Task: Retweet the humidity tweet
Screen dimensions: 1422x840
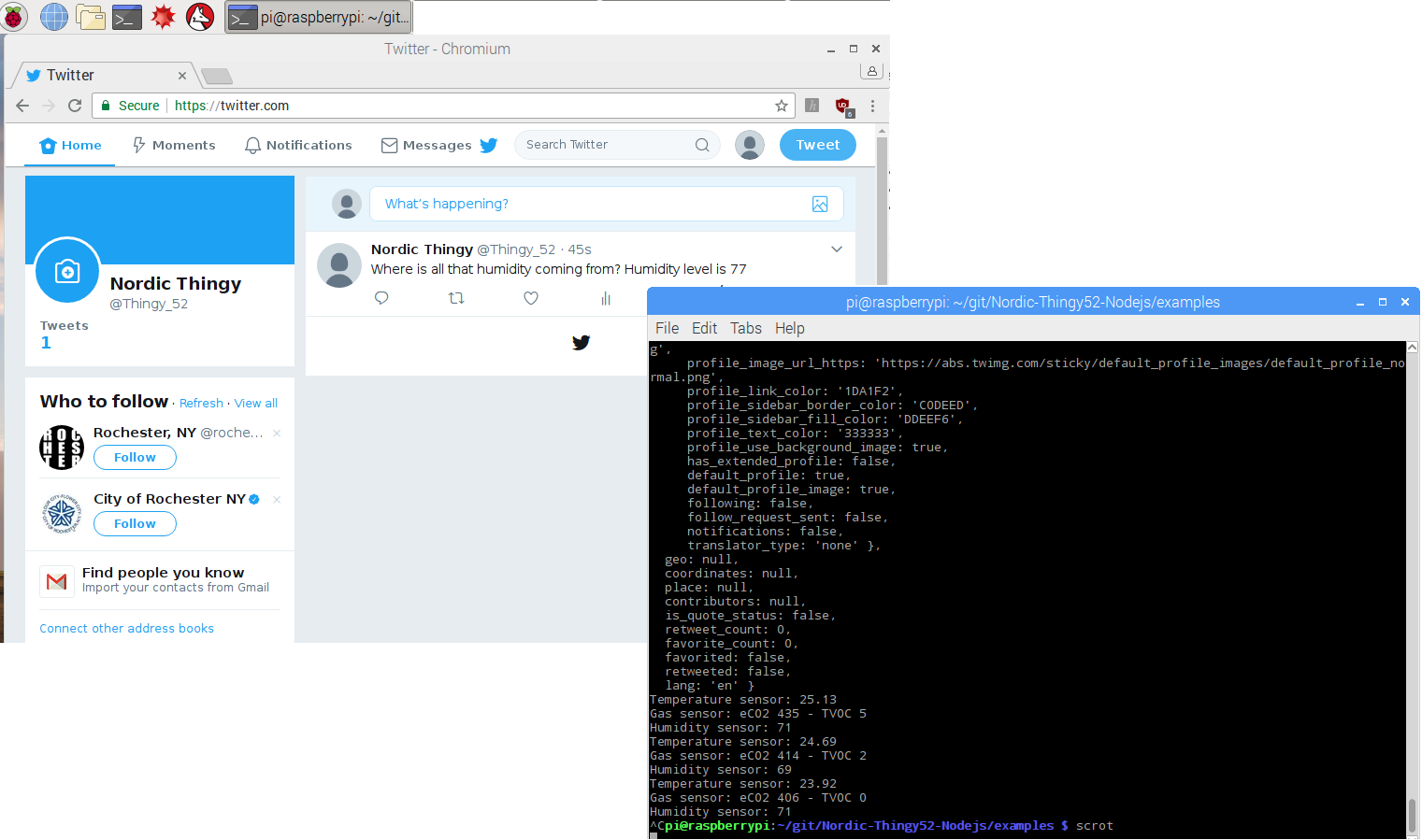Action: (x=456, y=298)
